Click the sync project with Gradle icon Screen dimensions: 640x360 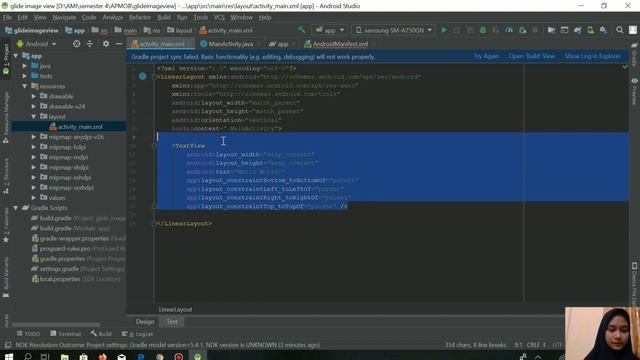point(577,30)
